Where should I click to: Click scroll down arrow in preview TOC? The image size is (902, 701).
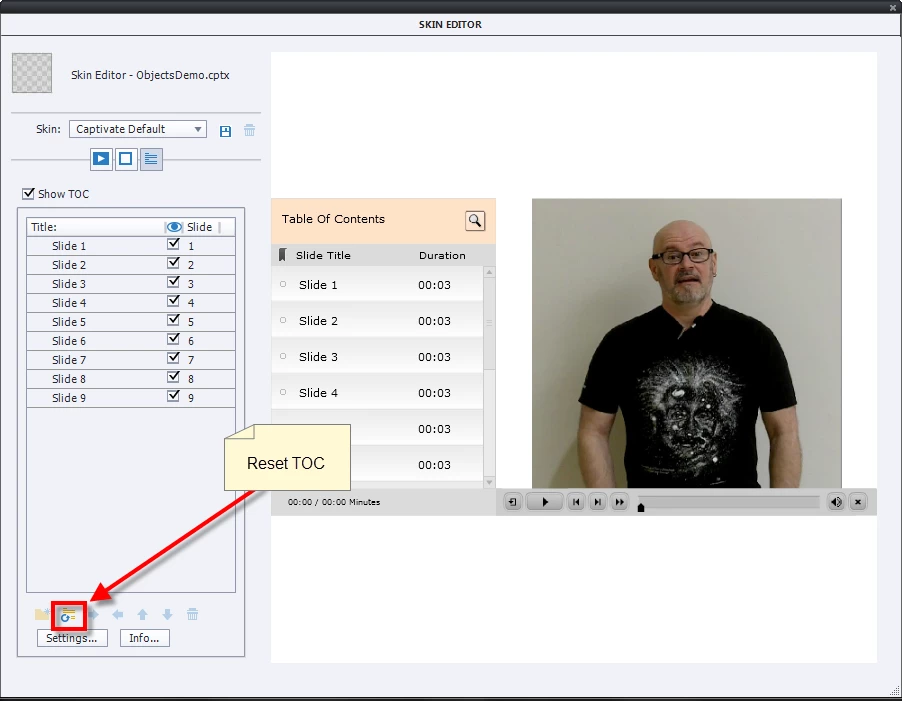[490, 482]
